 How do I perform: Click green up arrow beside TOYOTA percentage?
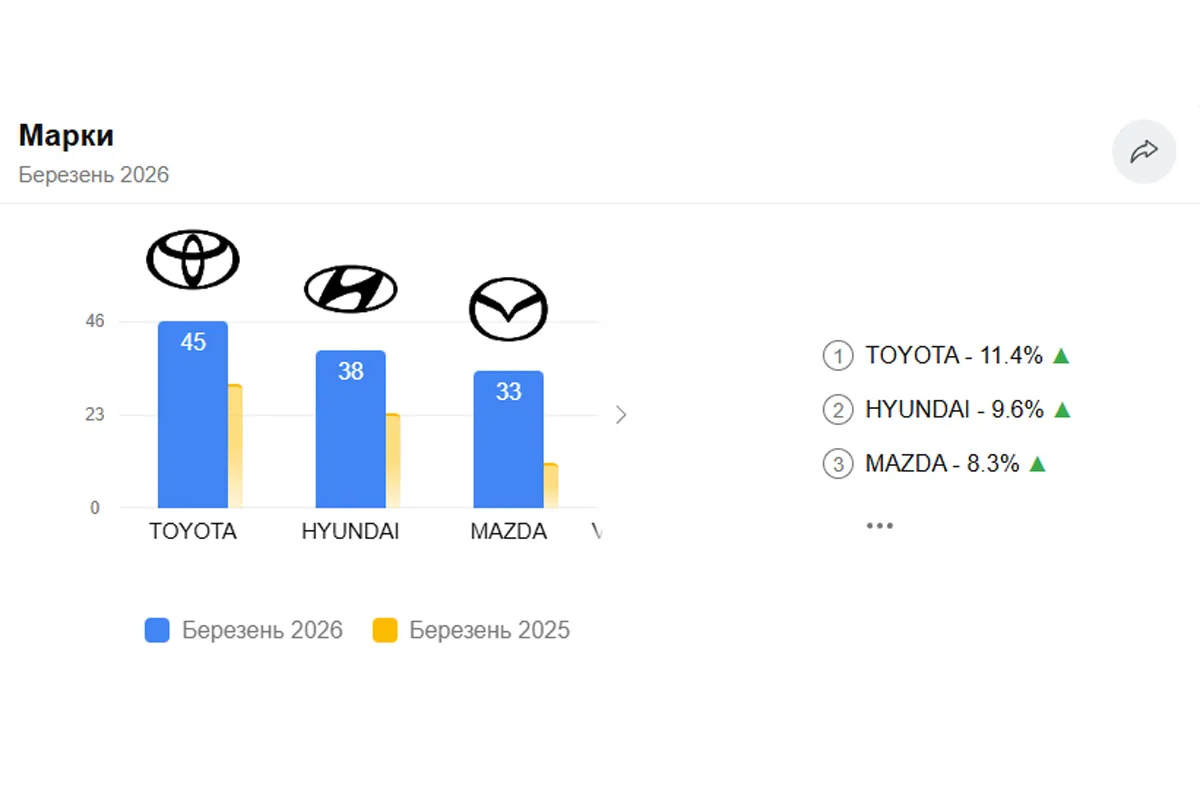click(x=1061, y=355)
